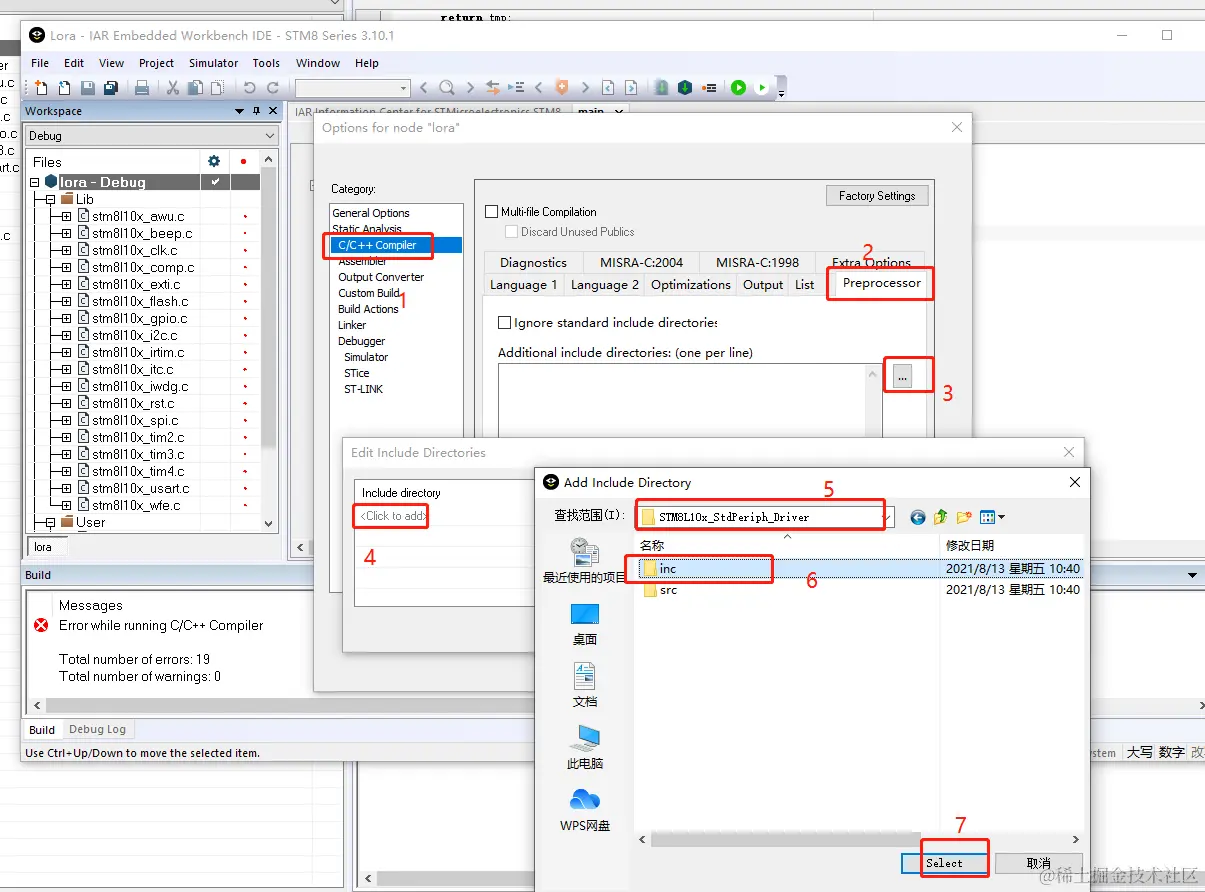Select the Linker category
Screen dimensions: 1205x892
tap(352, 325)
